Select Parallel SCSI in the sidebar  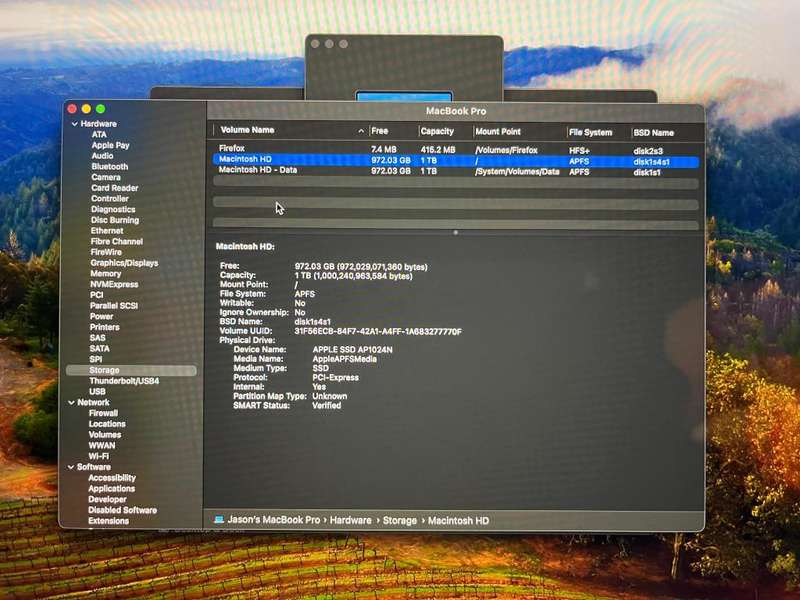[x=113, y=306]
